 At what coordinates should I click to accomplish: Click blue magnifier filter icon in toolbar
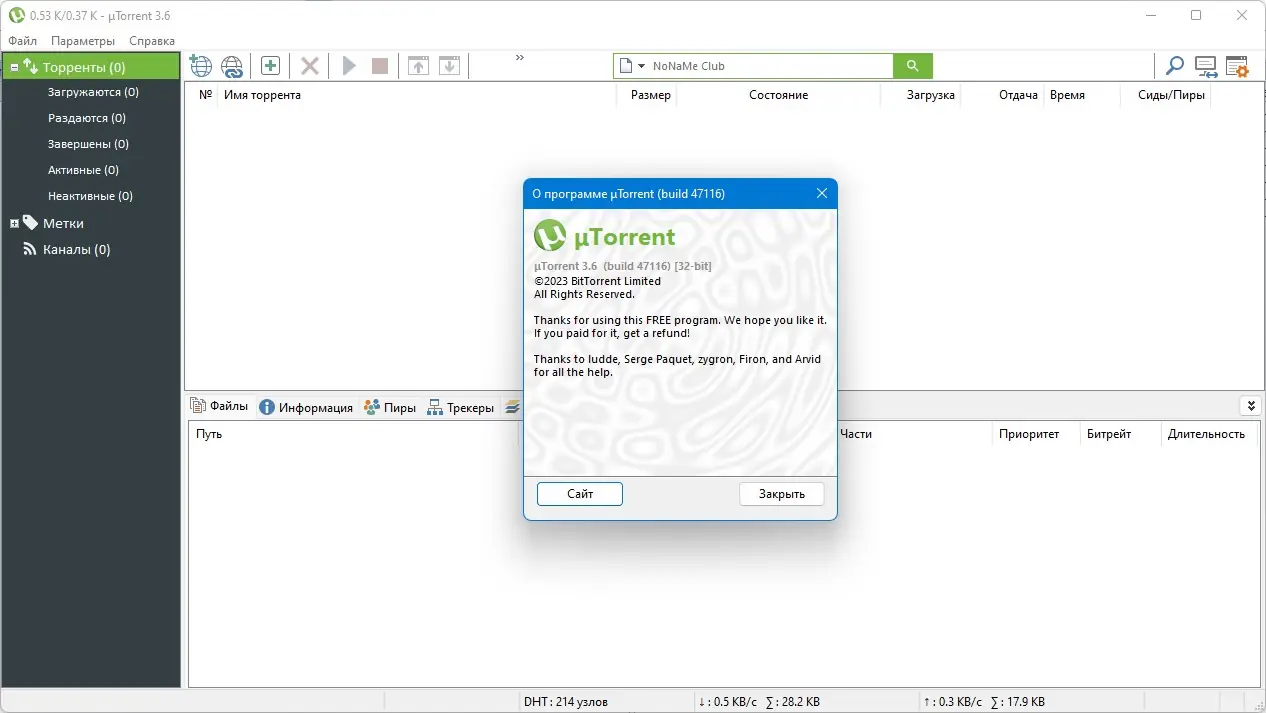click(x=1174, y=66)
